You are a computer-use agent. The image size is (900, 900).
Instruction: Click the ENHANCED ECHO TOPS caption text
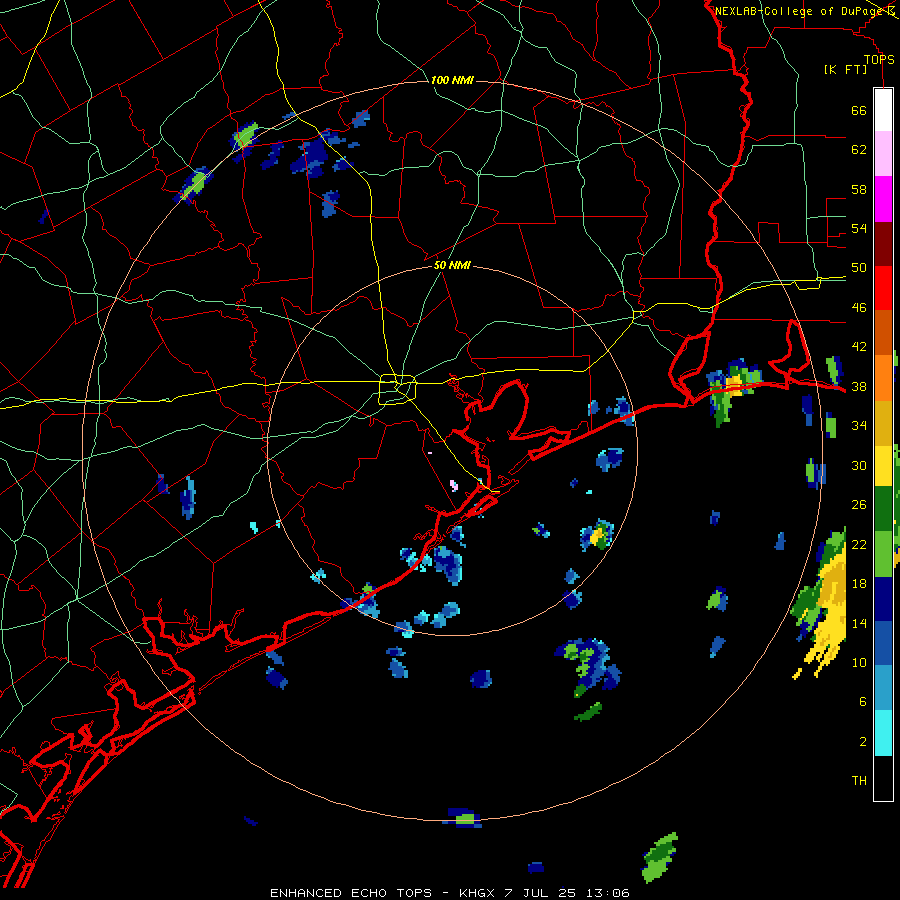(x=351, y=893)
